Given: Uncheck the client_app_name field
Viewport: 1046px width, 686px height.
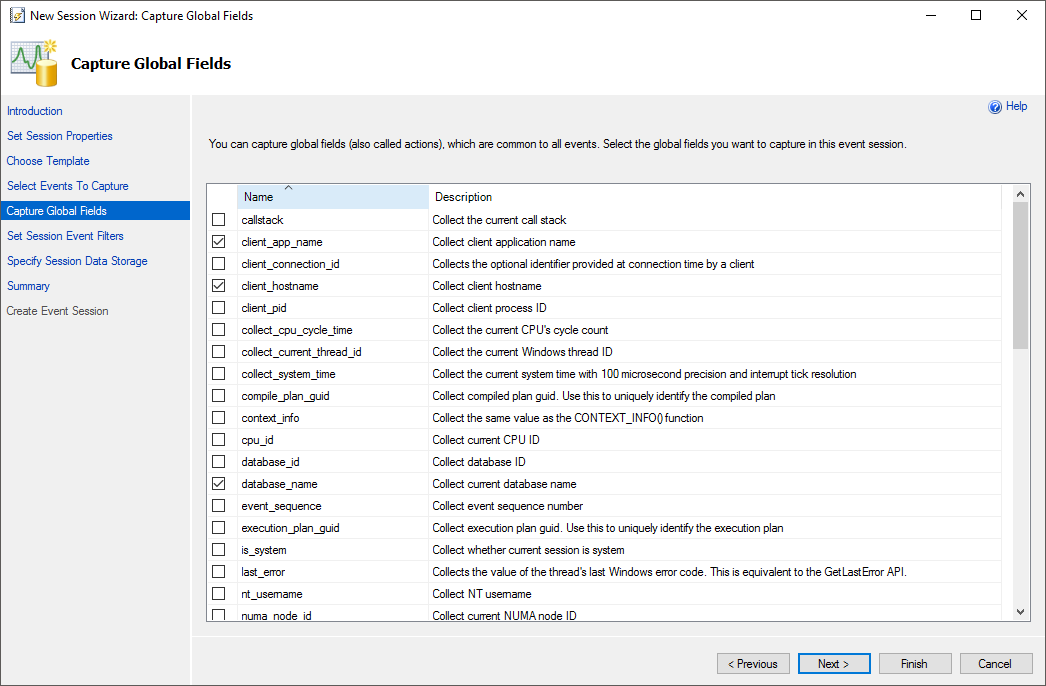Looking at the screenshot, I should [219, 242].
